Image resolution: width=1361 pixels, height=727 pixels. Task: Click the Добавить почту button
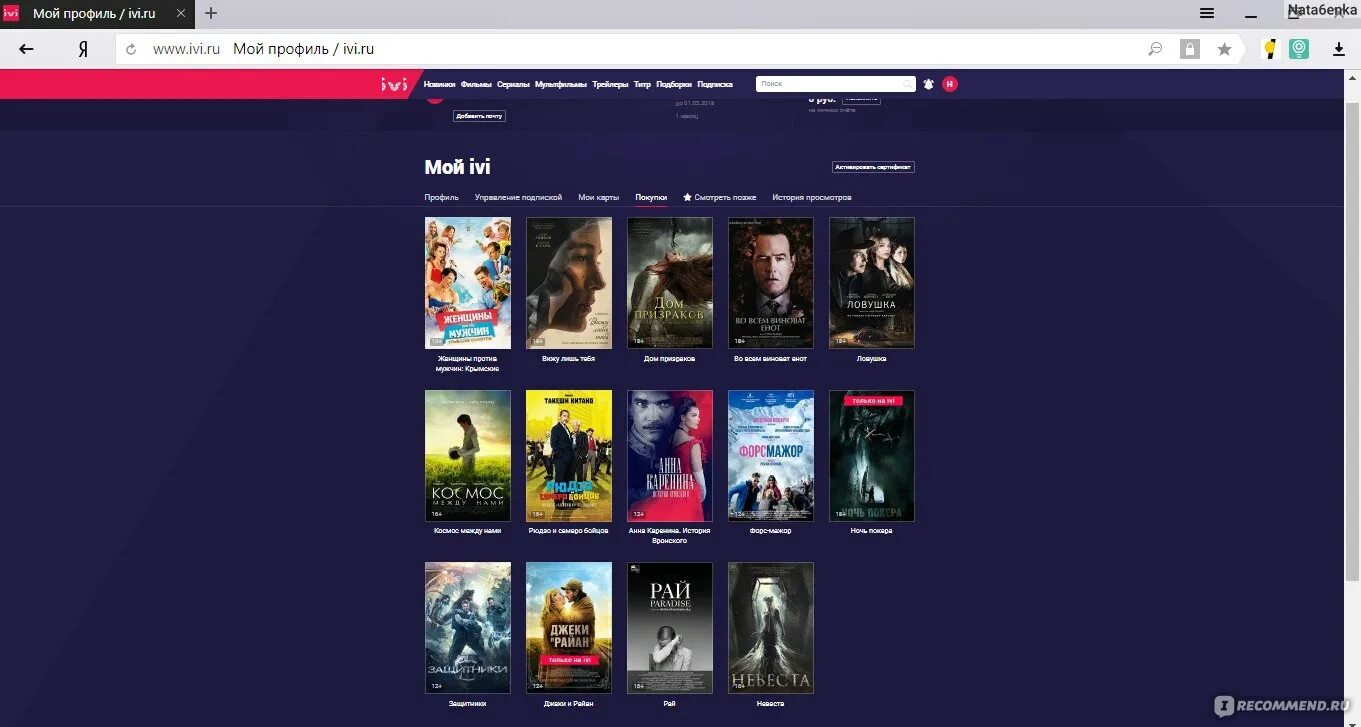[x=479, y=116]
